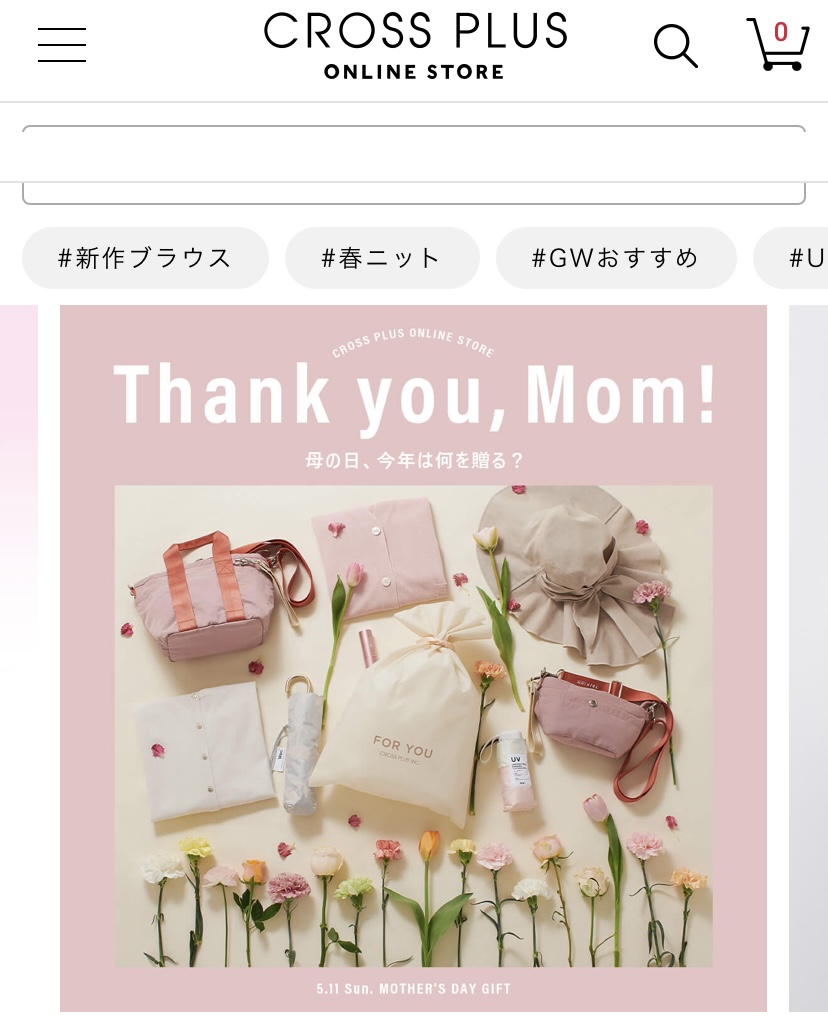
Task: Select the #春ニット tag
Action: tap(382, 258)
